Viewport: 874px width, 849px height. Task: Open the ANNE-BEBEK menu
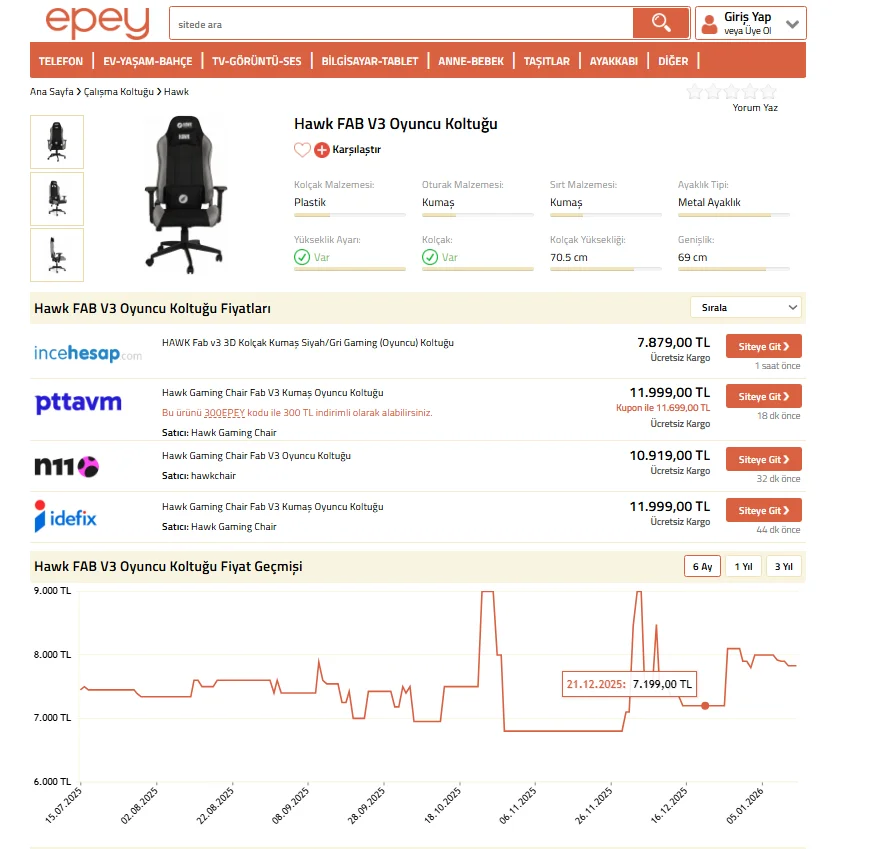click(x=471, y=61)
